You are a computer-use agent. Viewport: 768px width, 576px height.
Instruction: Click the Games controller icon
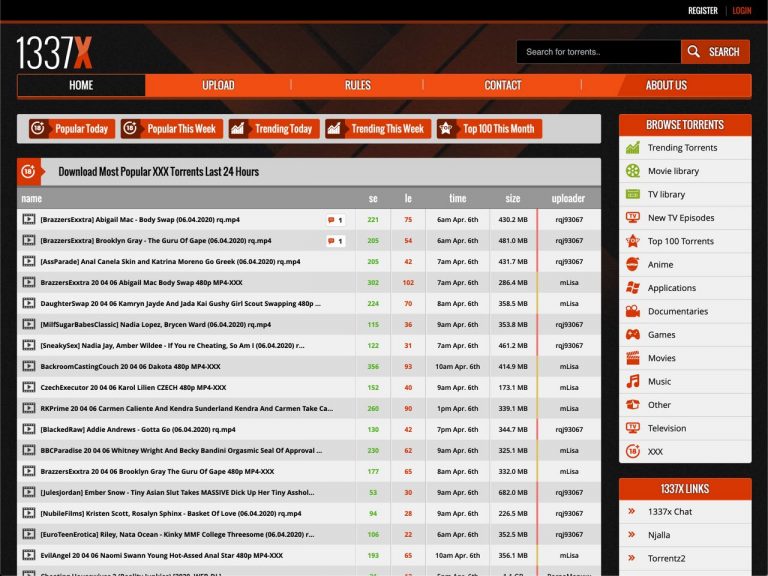(632, 335)
